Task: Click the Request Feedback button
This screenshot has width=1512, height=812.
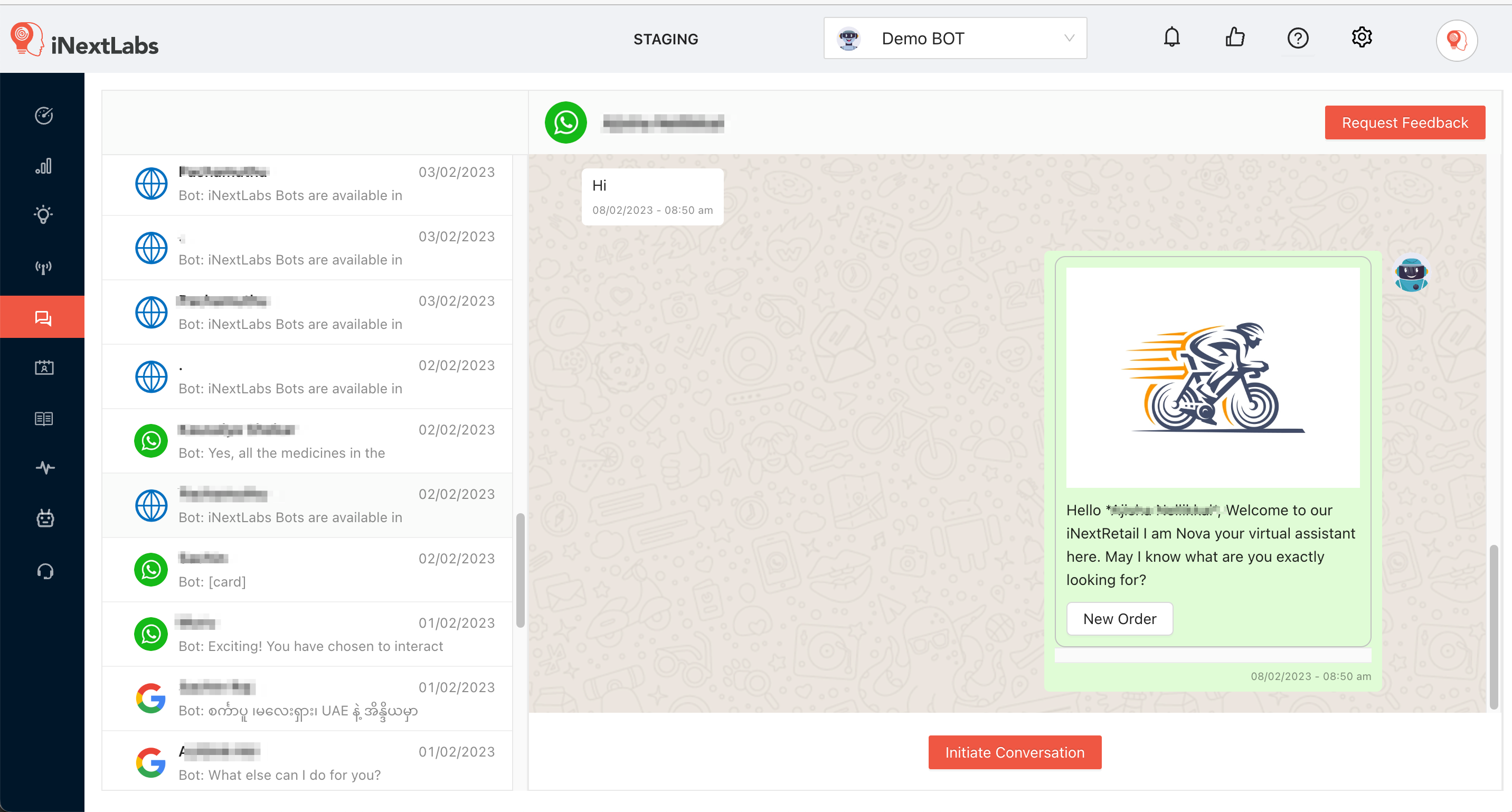Action: [1405, 122]
